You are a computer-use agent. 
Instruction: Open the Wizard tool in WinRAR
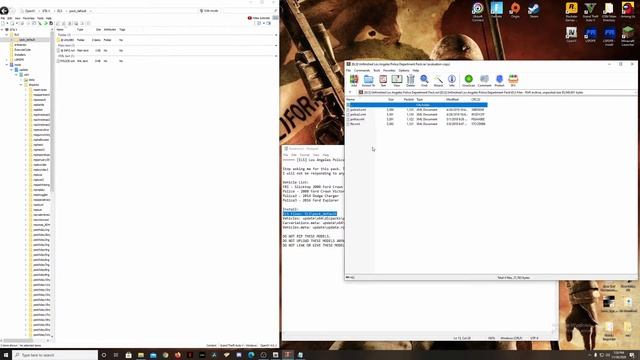point(438,80)
